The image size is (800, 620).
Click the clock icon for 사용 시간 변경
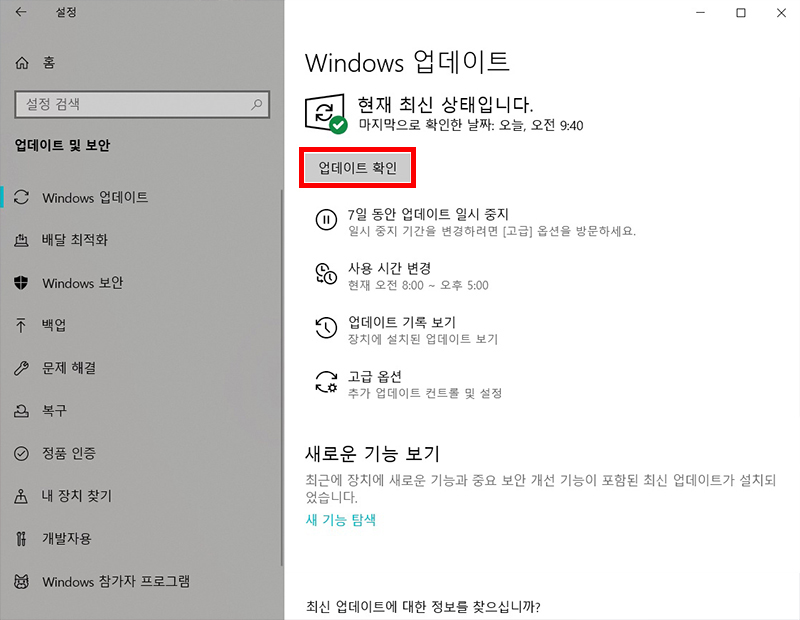tap(326, 274)
